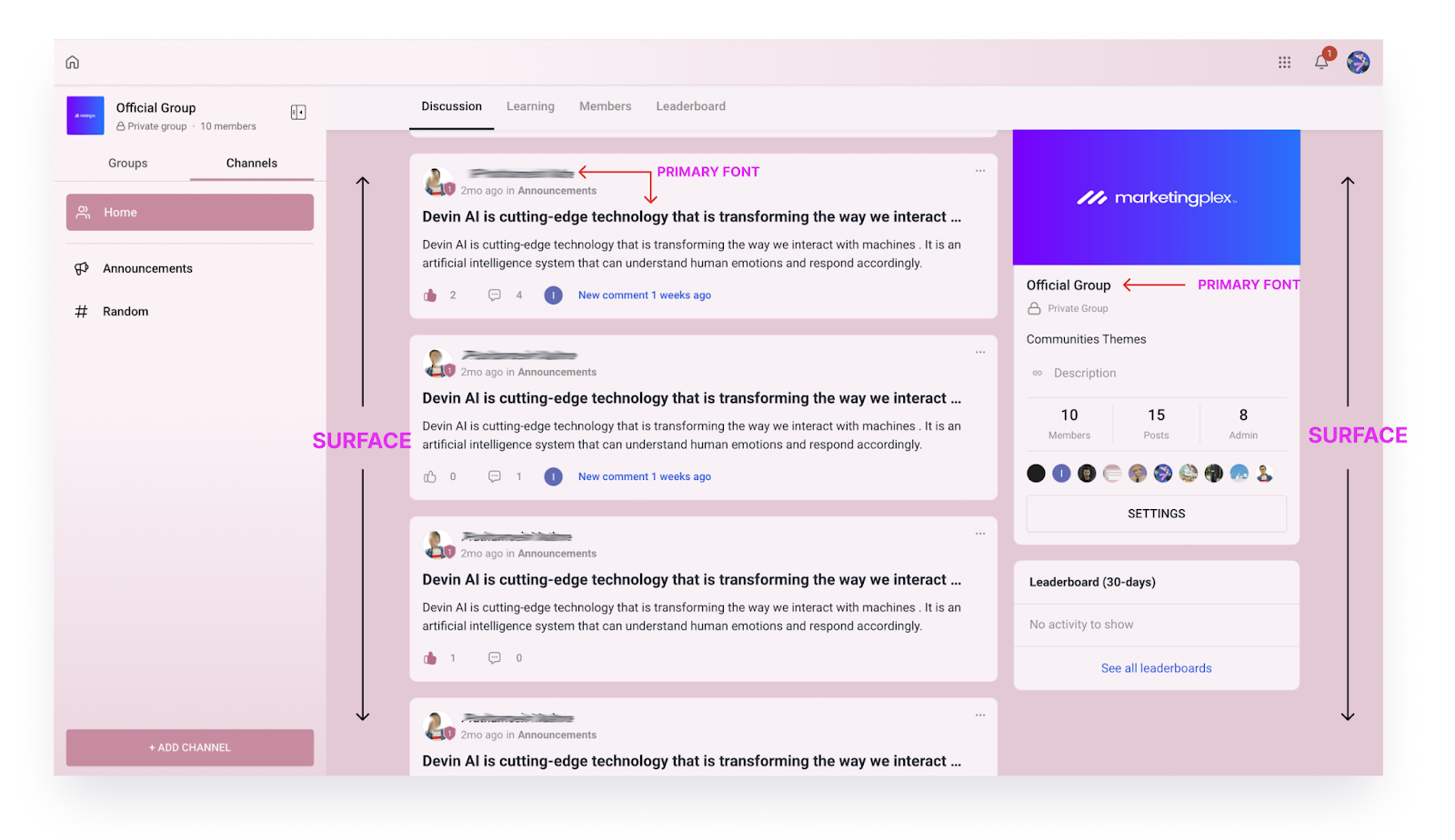Image resolution: width=1455 pixels, height=840 pixels.
Task: Click the Description link icon
Action: [x=1038, y=373]
